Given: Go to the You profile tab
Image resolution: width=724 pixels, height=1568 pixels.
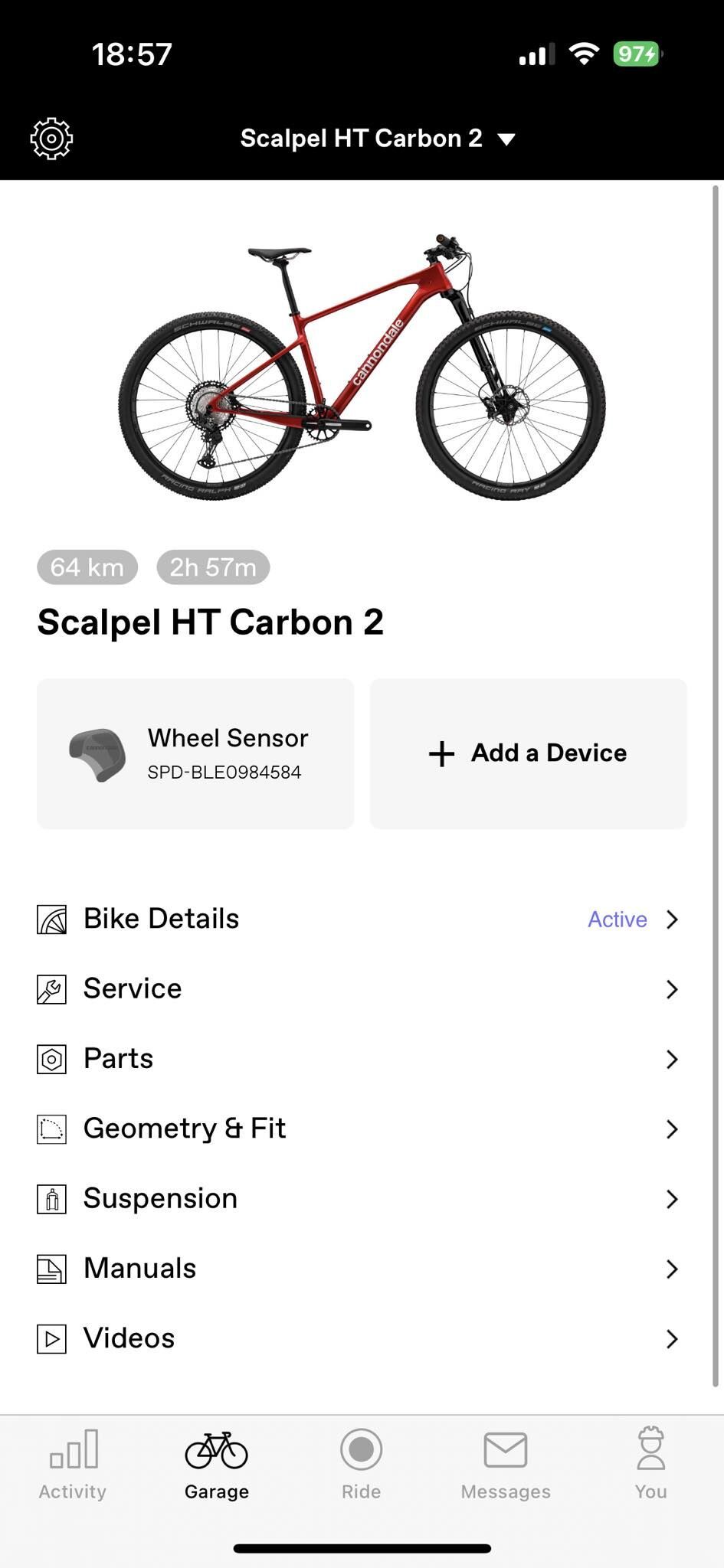Looking at the screenshot, I should point(650,1464).
